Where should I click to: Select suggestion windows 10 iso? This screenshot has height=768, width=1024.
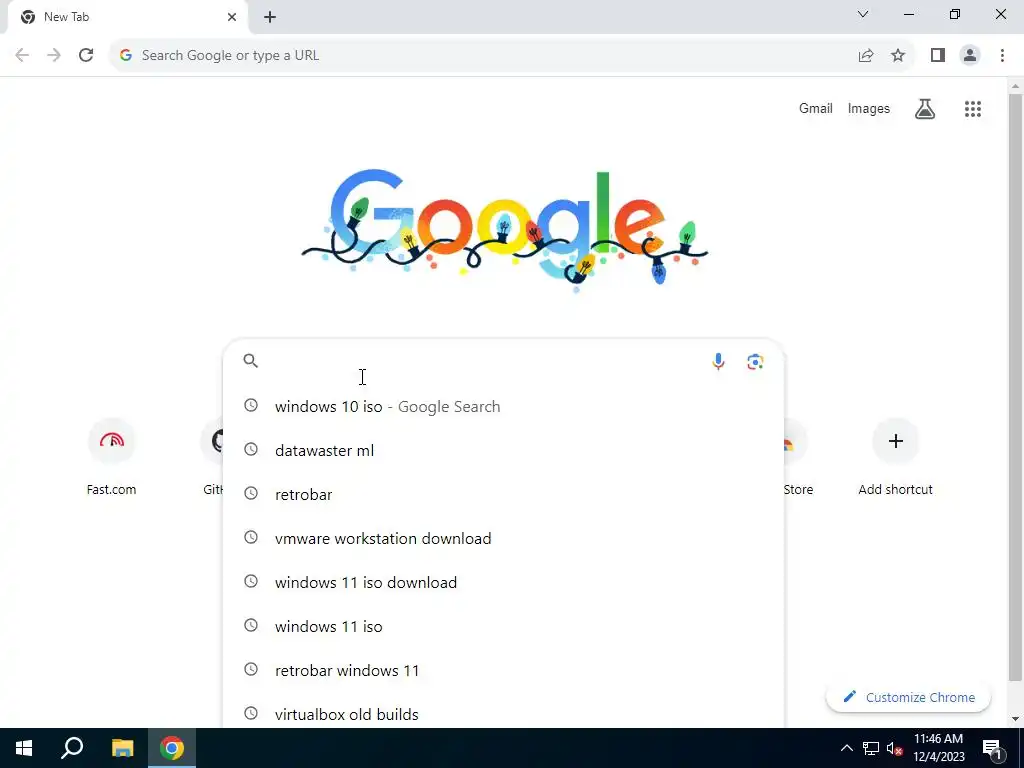[x=503, y=406]
